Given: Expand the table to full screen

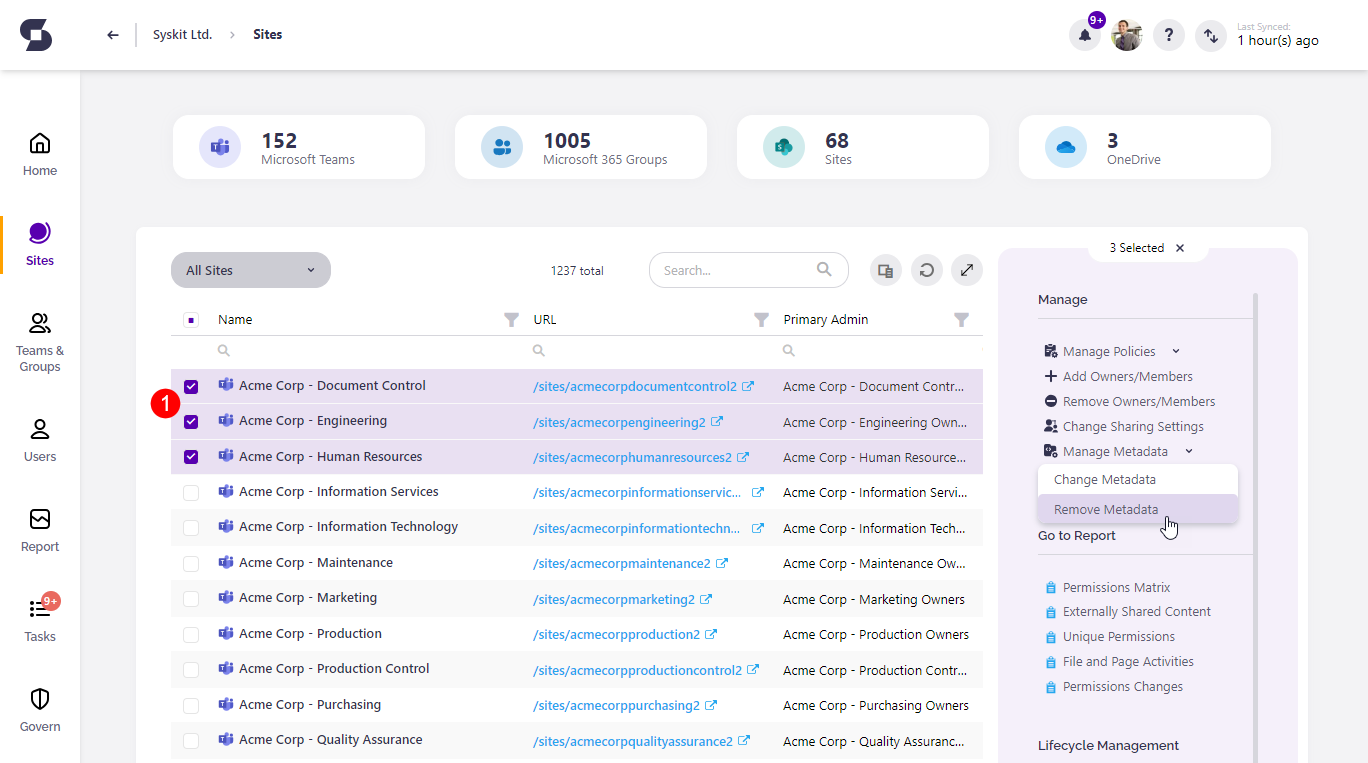Looking at the screenshot, I should (x=966, y=270).
